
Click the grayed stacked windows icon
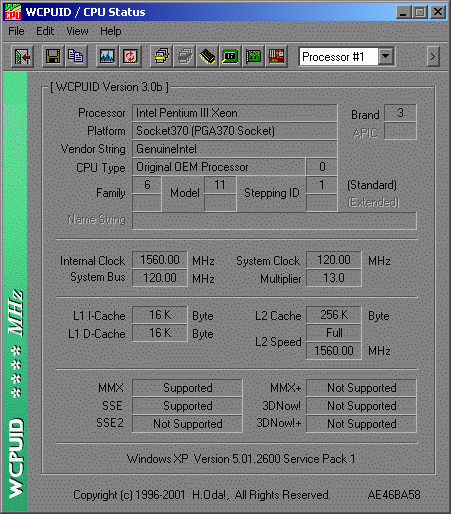(184, 56)
